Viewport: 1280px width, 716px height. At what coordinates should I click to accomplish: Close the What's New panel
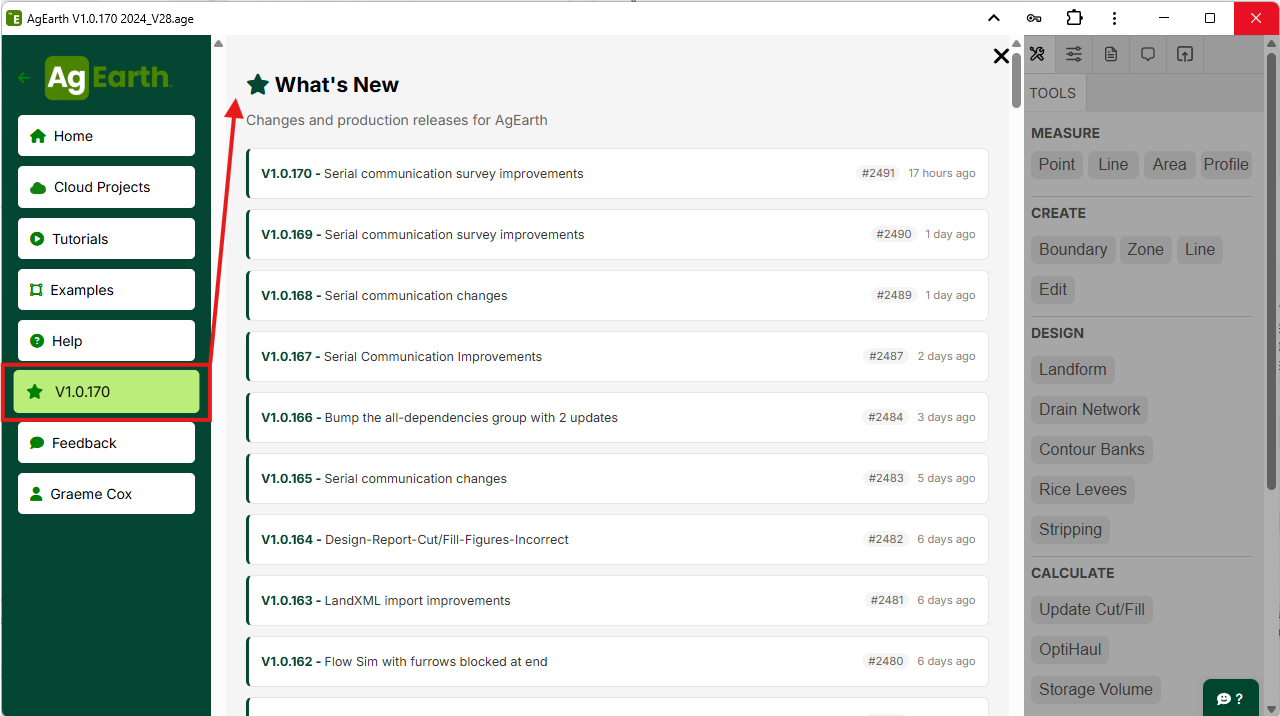[x=1001, y=56]
